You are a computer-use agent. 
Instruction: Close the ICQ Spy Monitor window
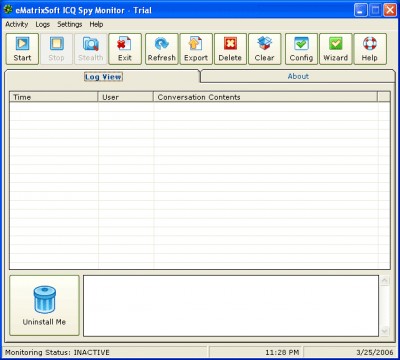[x=389, y=10]
